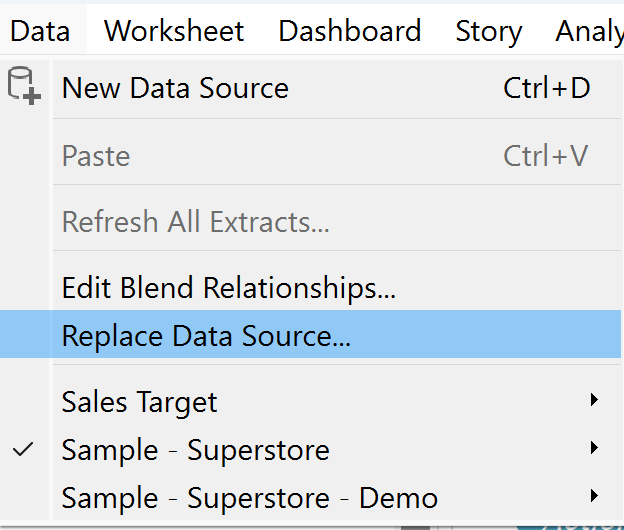Image resolution: width=624 pixels, height=530 pixels.
Task: Click the New Data Source cylinder icon
Action: [23, 86]
